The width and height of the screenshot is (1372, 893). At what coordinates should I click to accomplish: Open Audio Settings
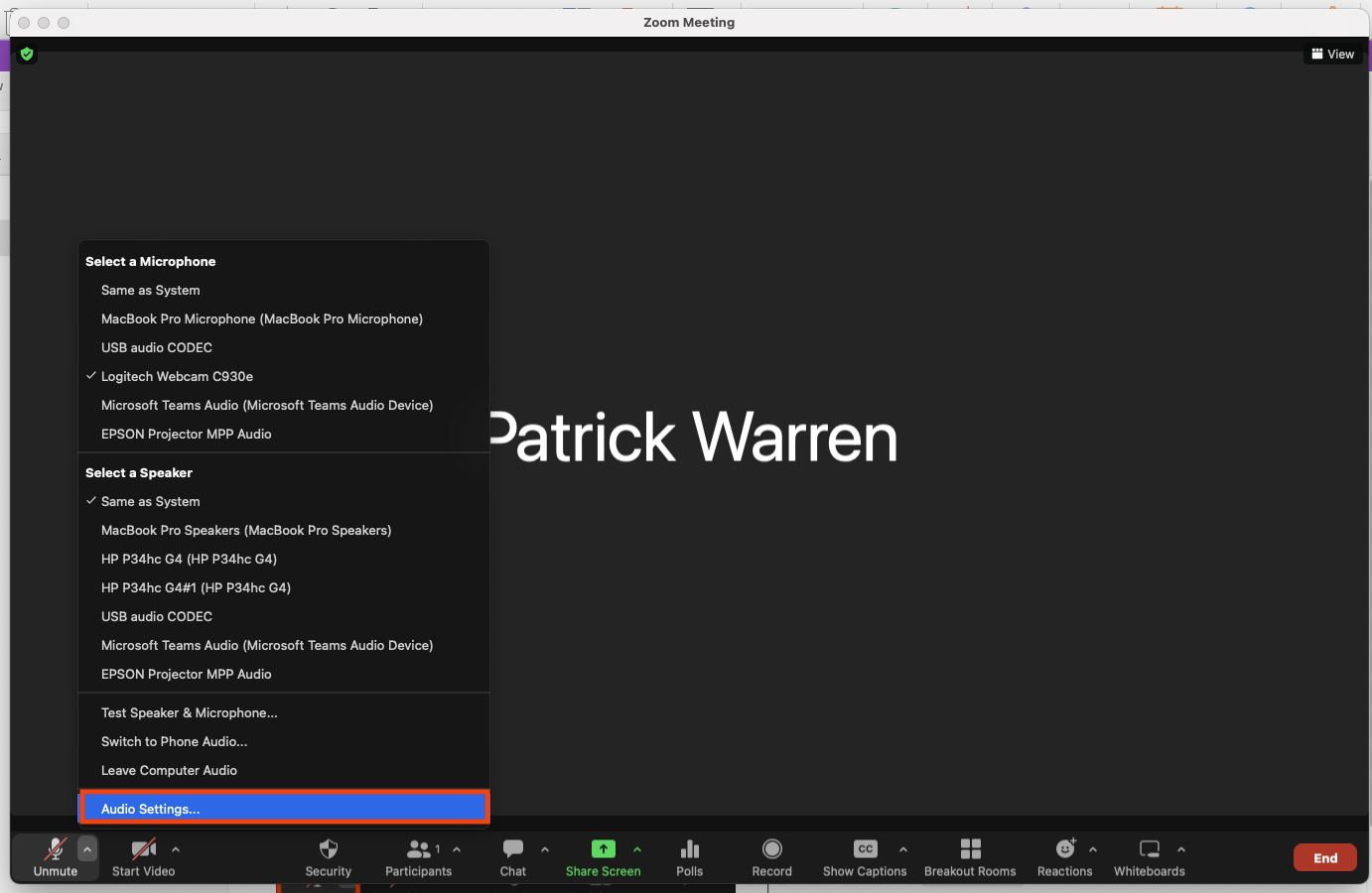click(x=284, y=808)
